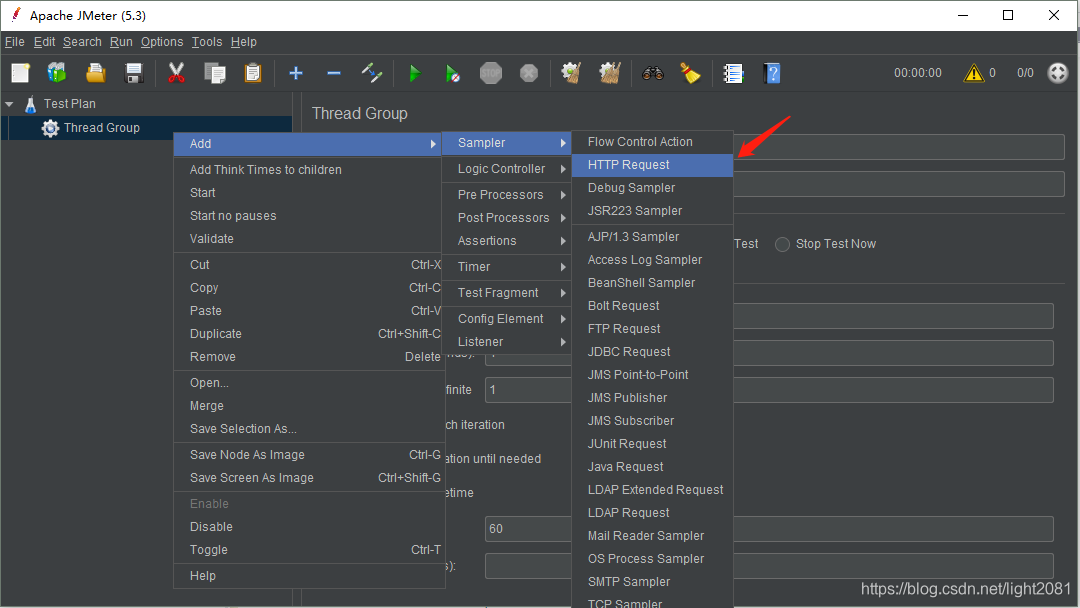Click the Cut scissors icon
1080x608 pixels.
coord(176,73)
